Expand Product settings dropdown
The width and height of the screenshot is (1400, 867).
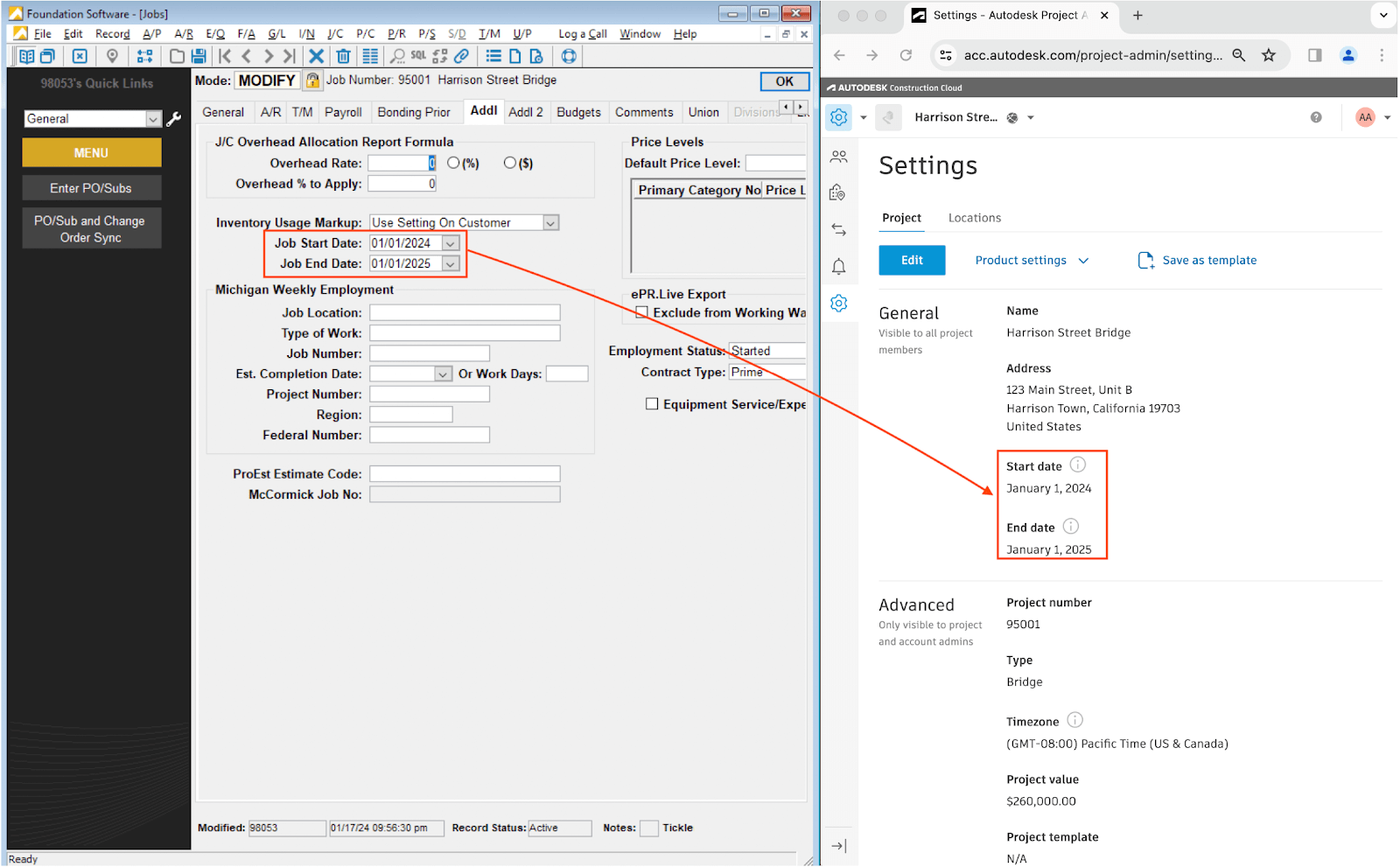tap(1032, 261)
